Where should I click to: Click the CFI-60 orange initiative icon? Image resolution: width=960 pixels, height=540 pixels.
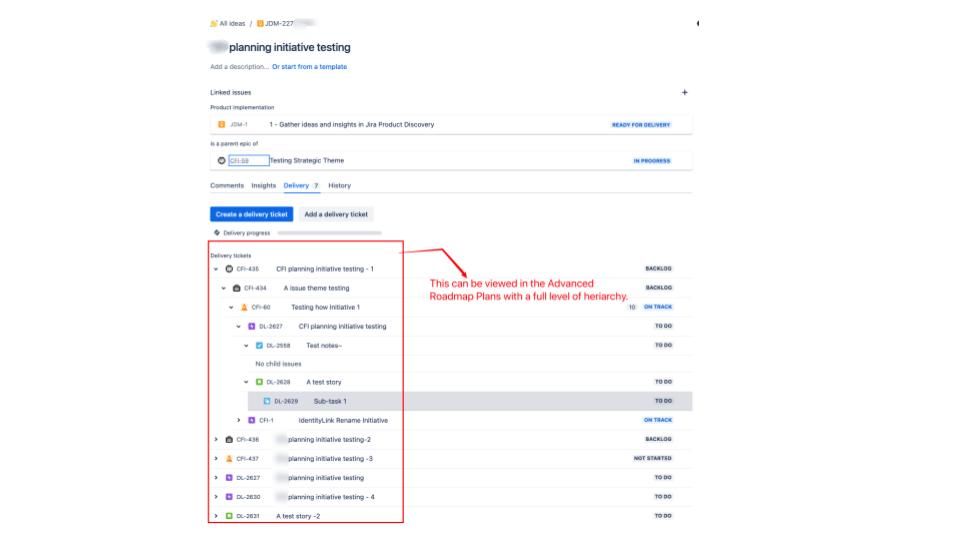[244, 307]
